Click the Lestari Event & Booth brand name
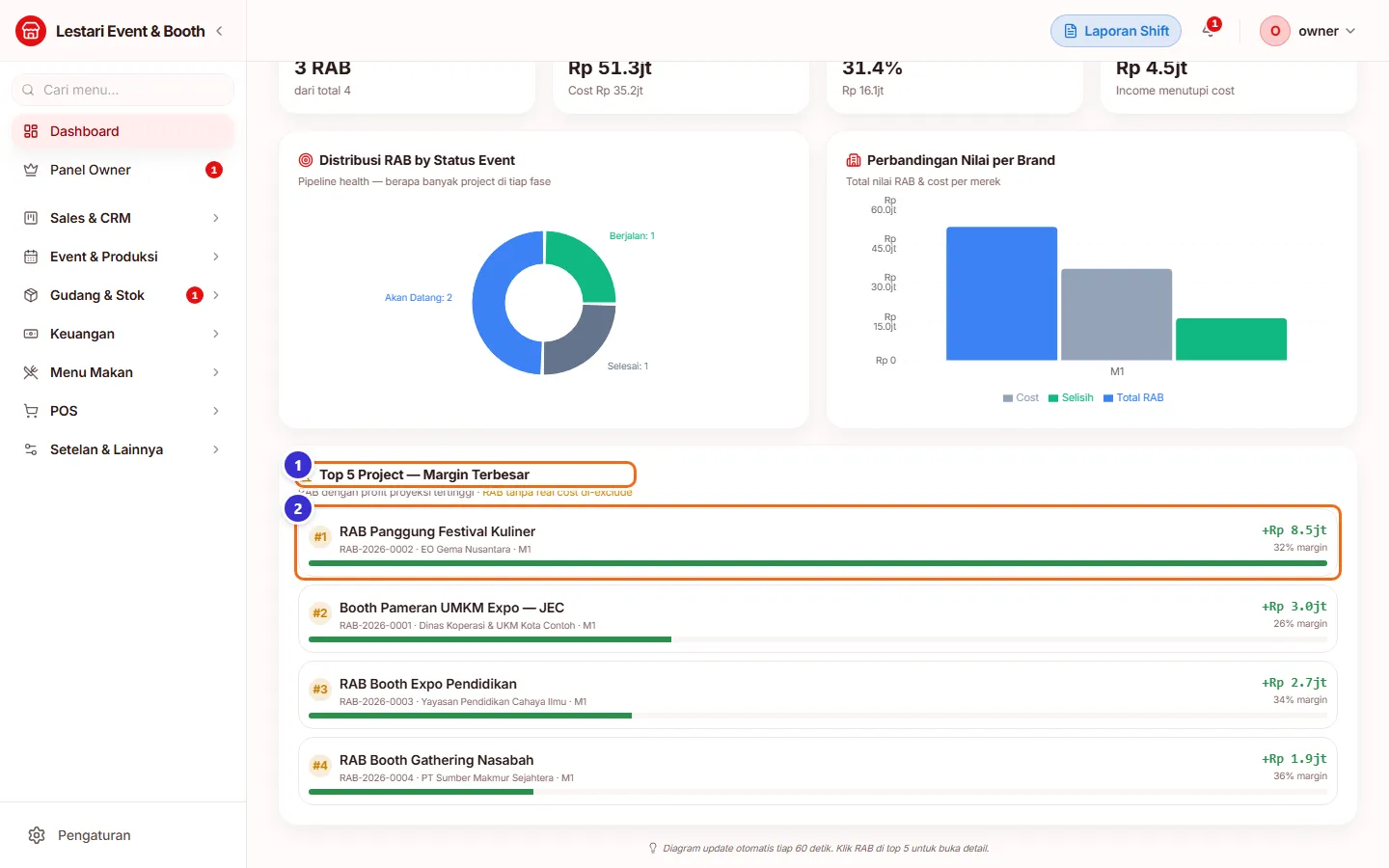This screenshot has width=1389, height=868. tap(130, 31)
